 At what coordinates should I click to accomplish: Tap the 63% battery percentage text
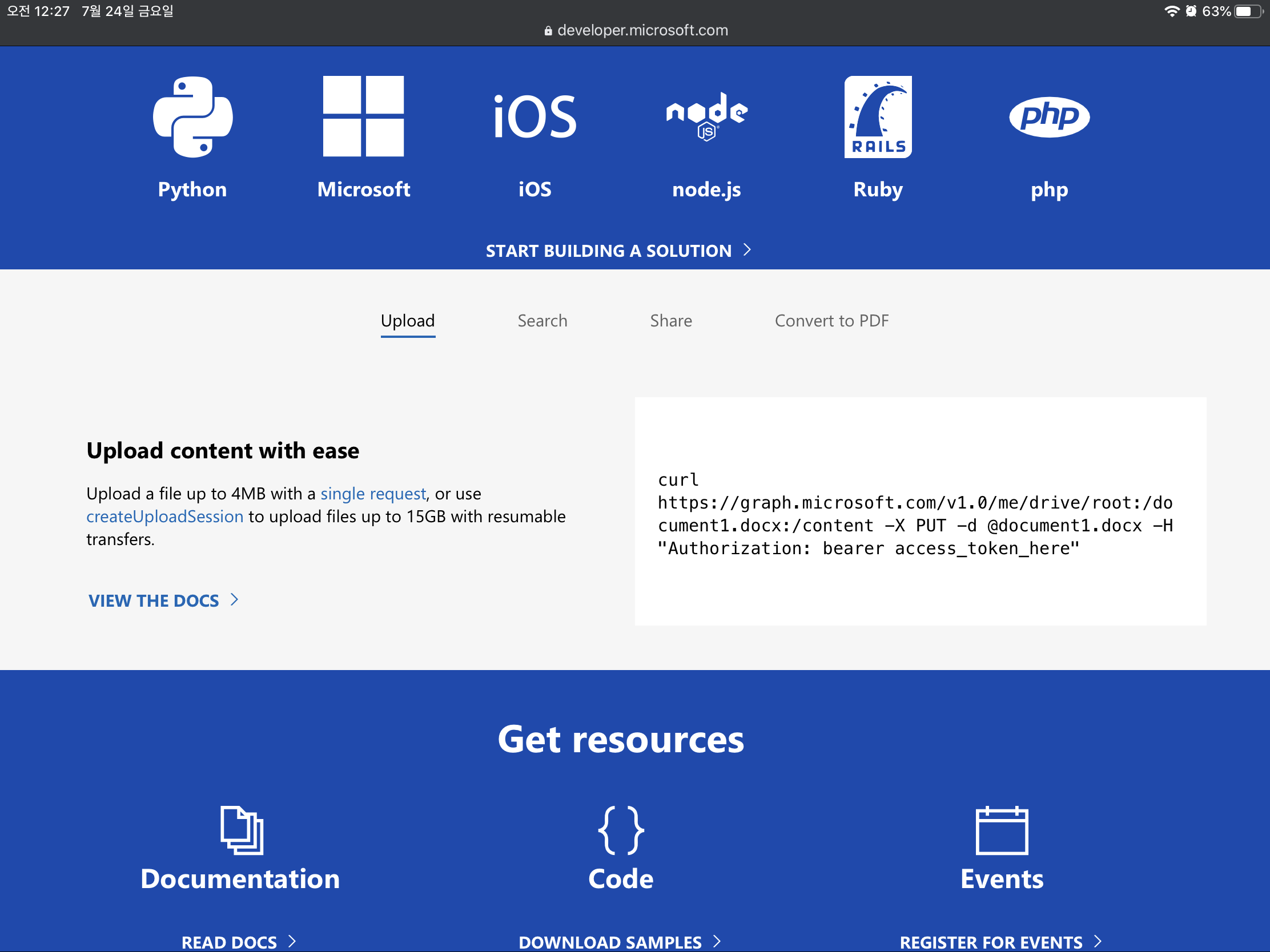[x=1216, y=11]
